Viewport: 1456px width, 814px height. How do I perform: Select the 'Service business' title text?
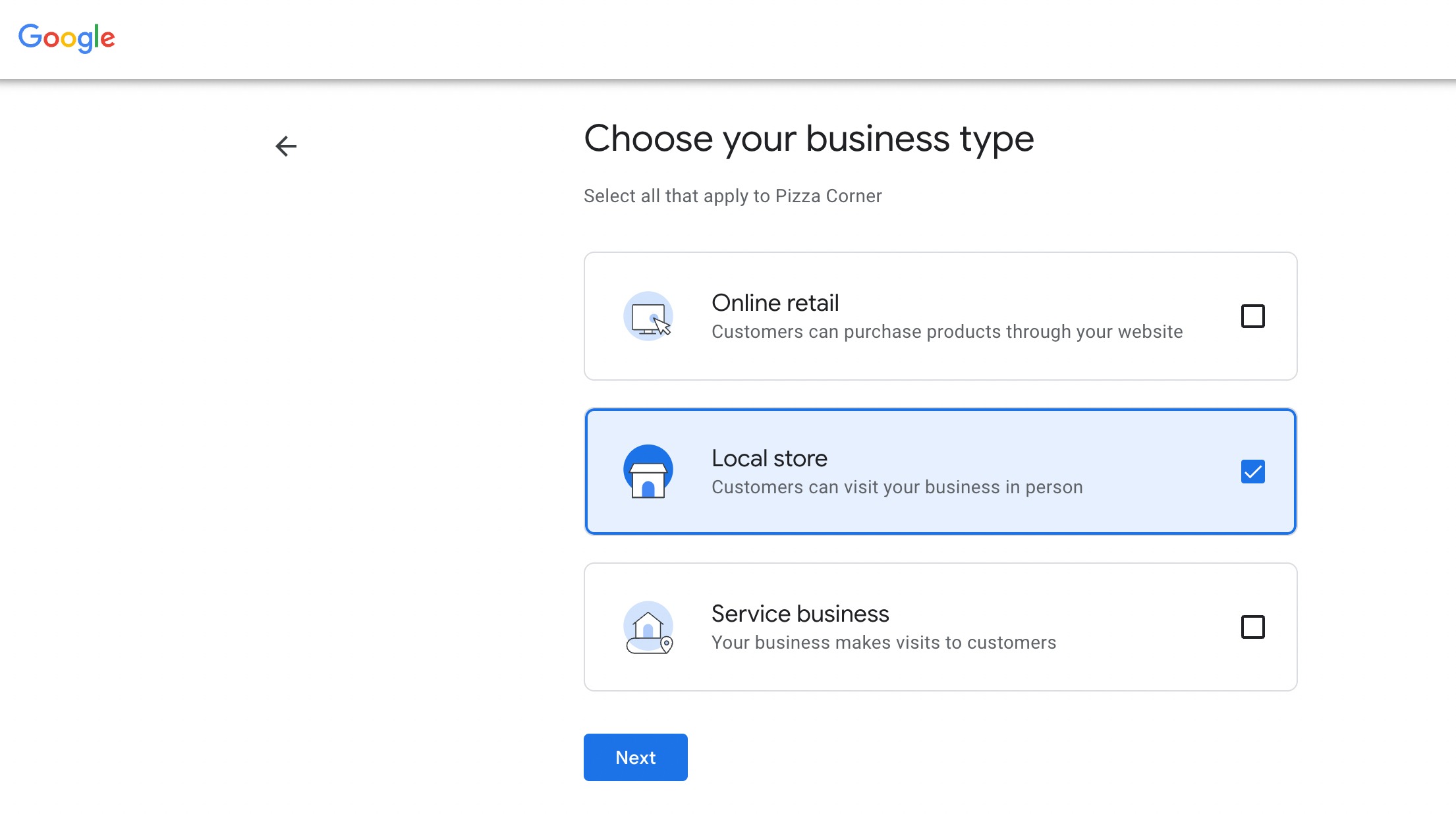click(x=800, y=614)
